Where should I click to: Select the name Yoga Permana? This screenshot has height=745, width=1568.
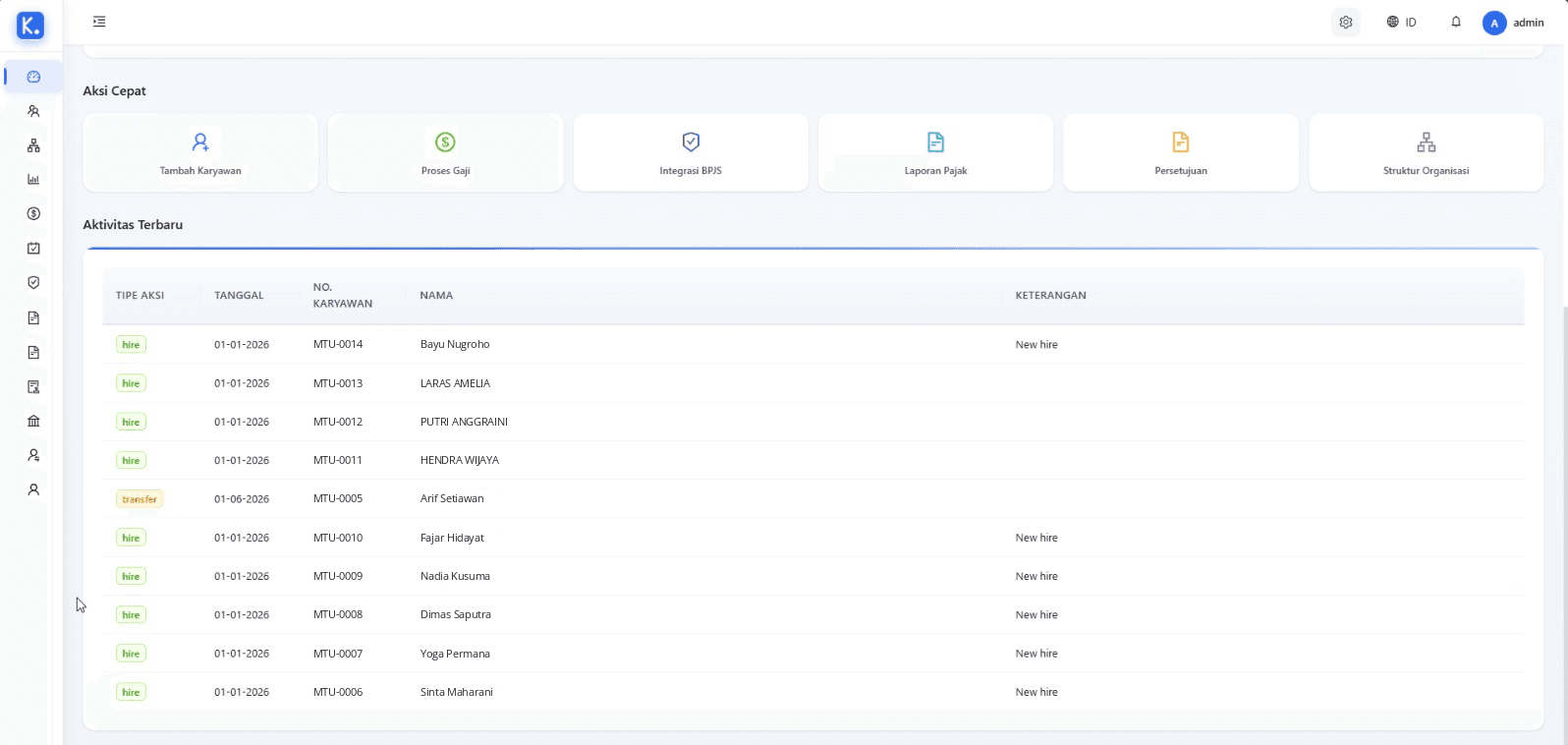point(455,654)
